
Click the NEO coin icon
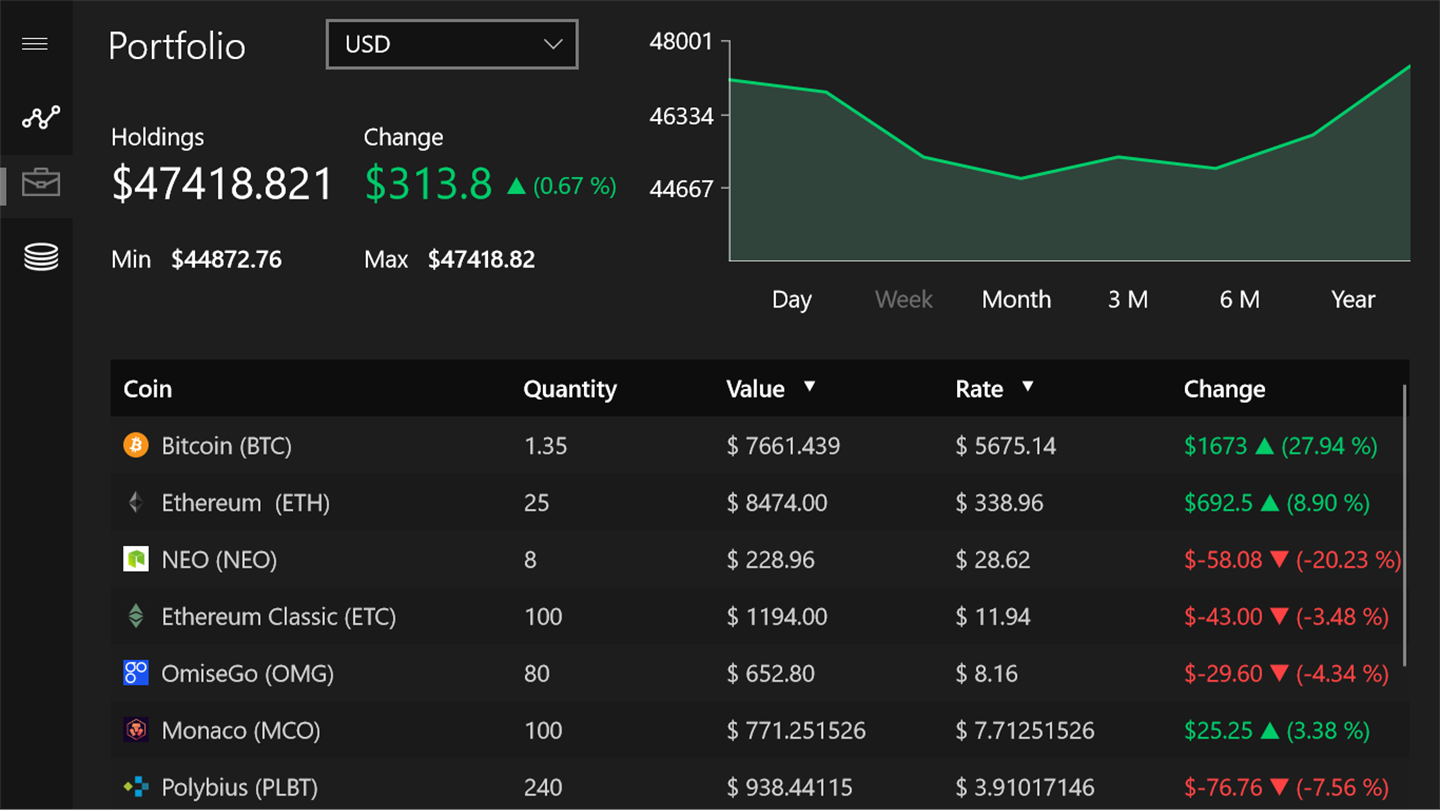click(136, 559)
